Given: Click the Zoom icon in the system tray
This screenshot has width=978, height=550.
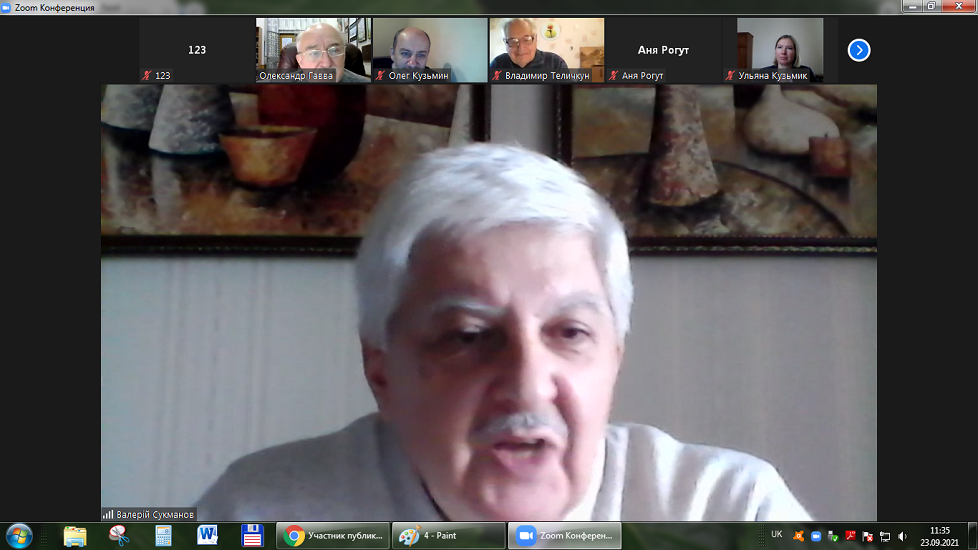Looking at the screenshot, I should pos(816,536).
